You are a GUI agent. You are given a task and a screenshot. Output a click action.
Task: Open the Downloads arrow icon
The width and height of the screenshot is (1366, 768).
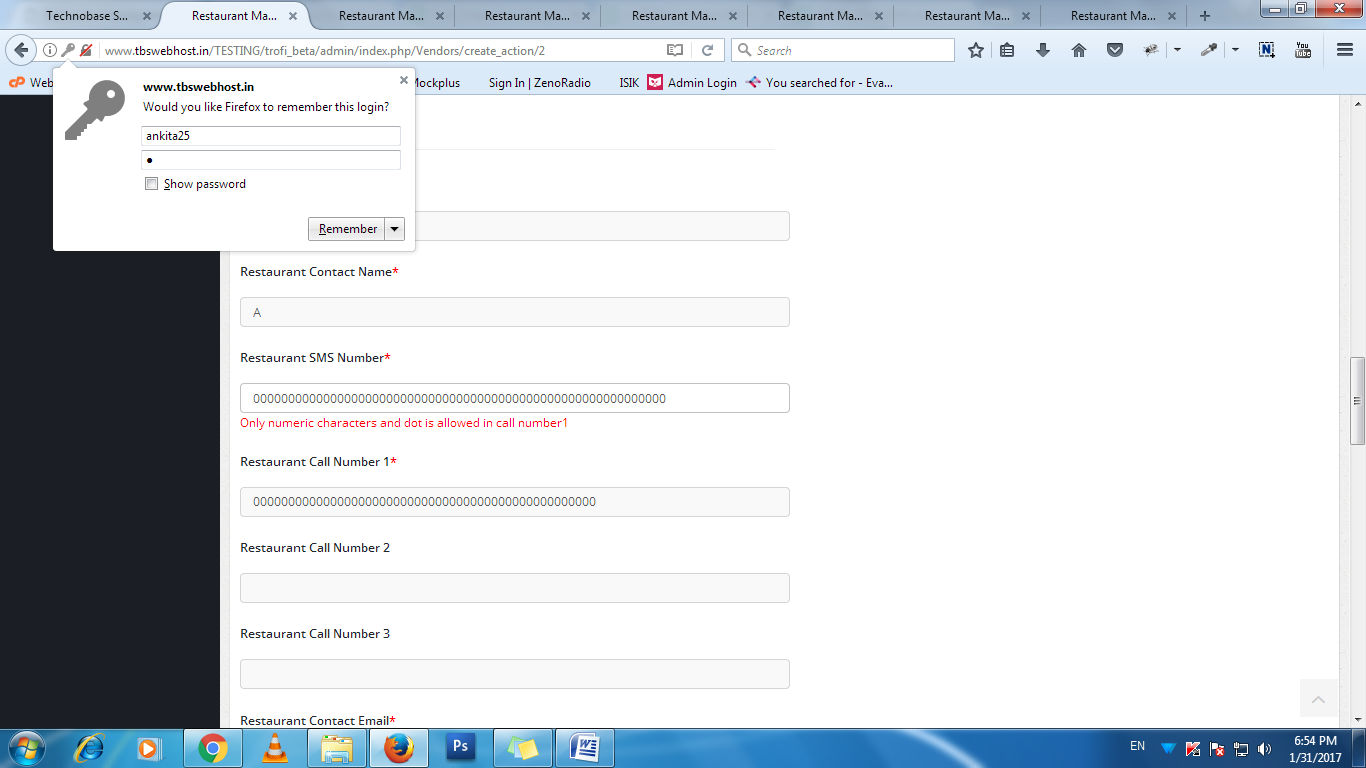[1043, 50]
